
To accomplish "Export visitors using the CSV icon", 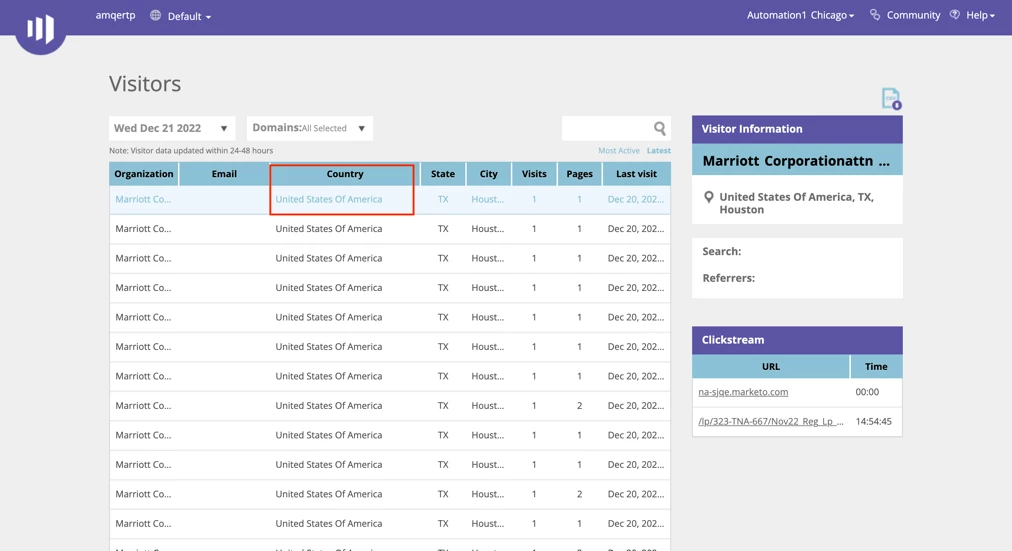I will [891, 99].
